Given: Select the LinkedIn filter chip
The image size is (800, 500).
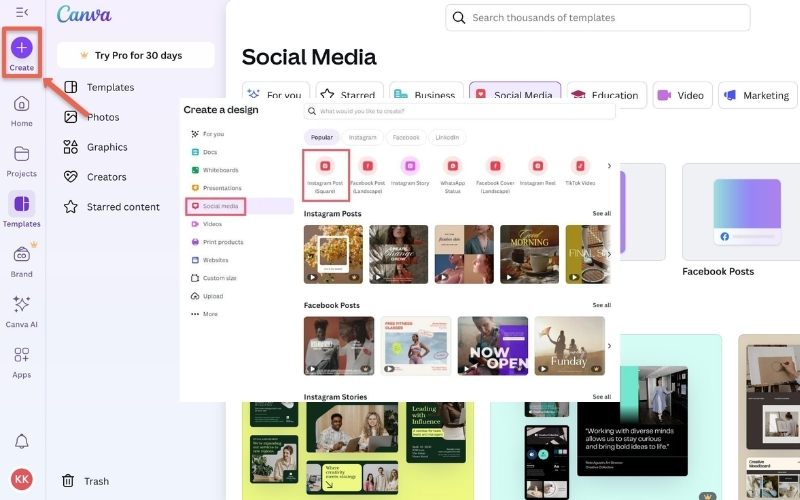Looking at the screenshot, I should pos(447,137).
